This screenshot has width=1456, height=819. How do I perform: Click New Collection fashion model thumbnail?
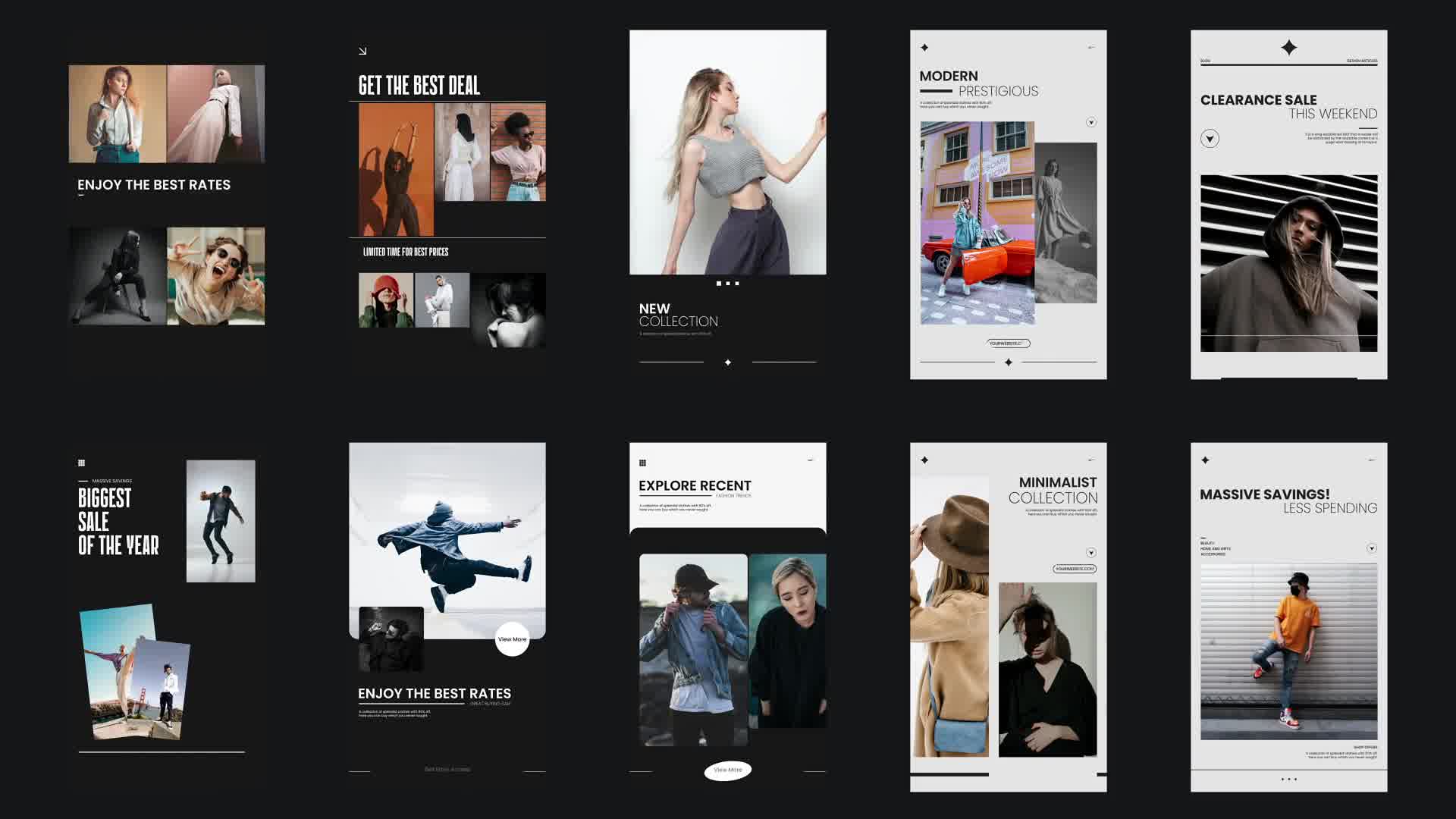pos(727,151)
